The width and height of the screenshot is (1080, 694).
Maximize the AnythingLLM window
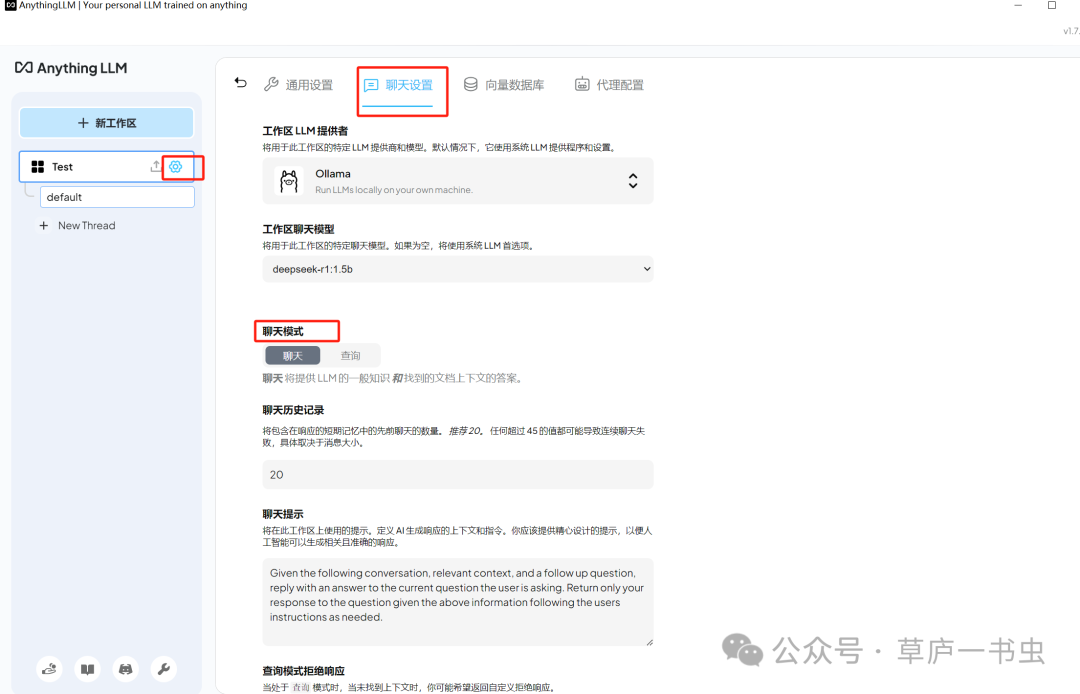[1052, 6]
